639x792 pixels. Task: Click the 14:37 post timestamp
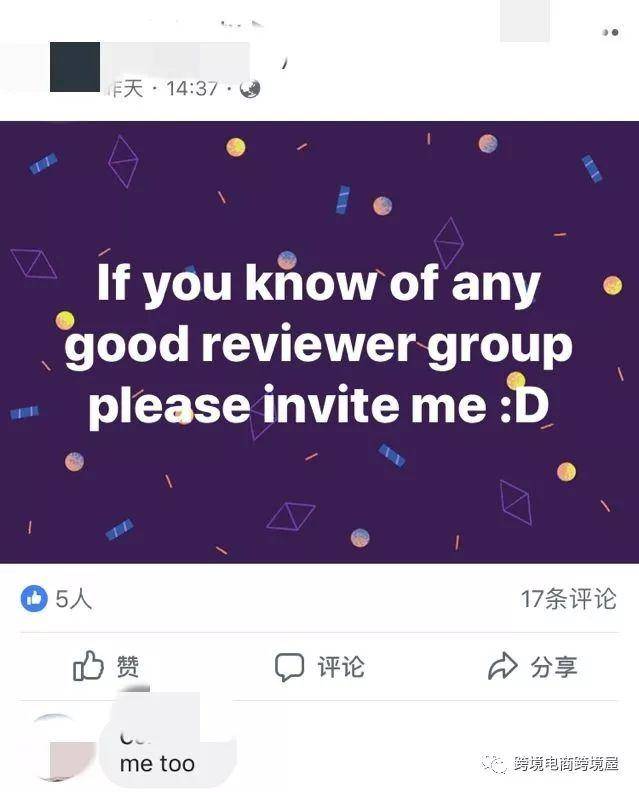point(192,89)
